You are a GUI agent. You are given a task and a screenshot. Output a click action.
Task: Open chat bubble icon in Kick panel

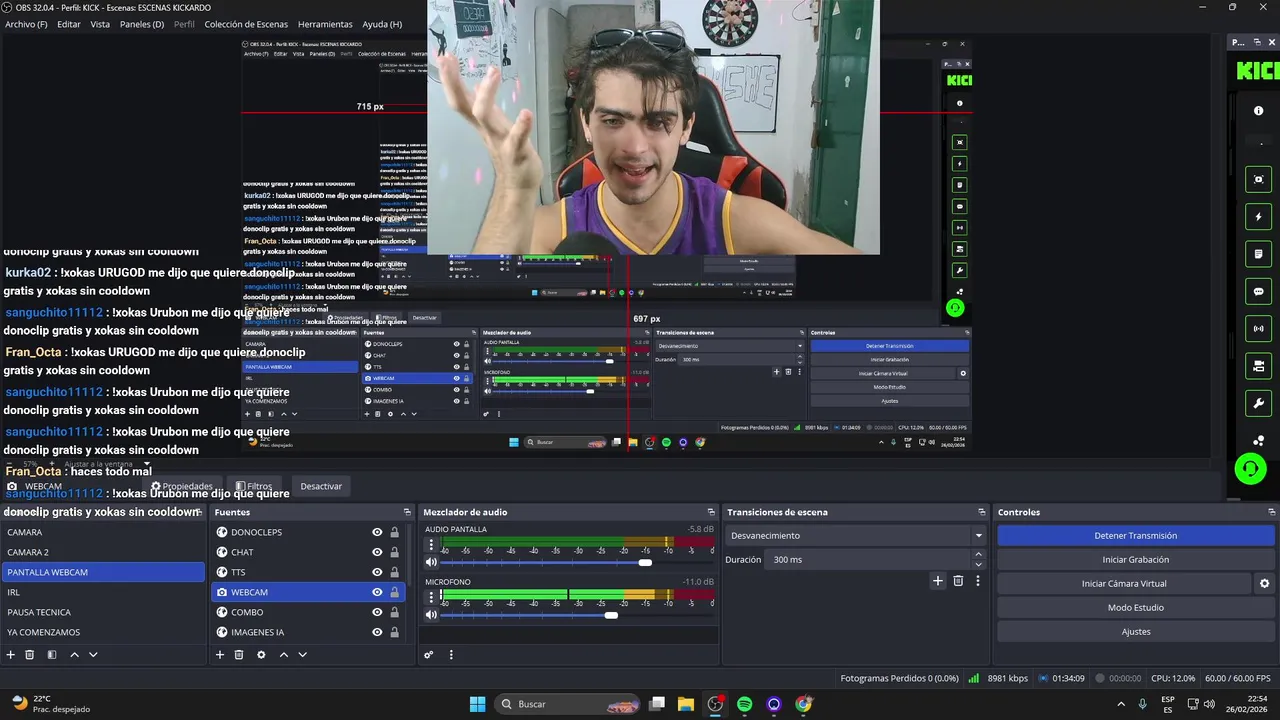(x=1259, y=292)
